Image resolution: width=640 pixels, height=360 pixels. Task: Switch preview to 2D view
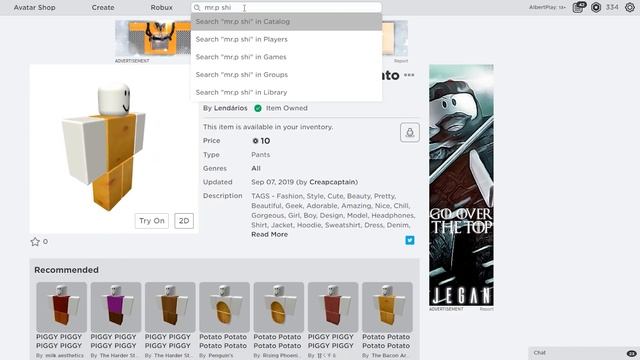click(x=184, y=221)
